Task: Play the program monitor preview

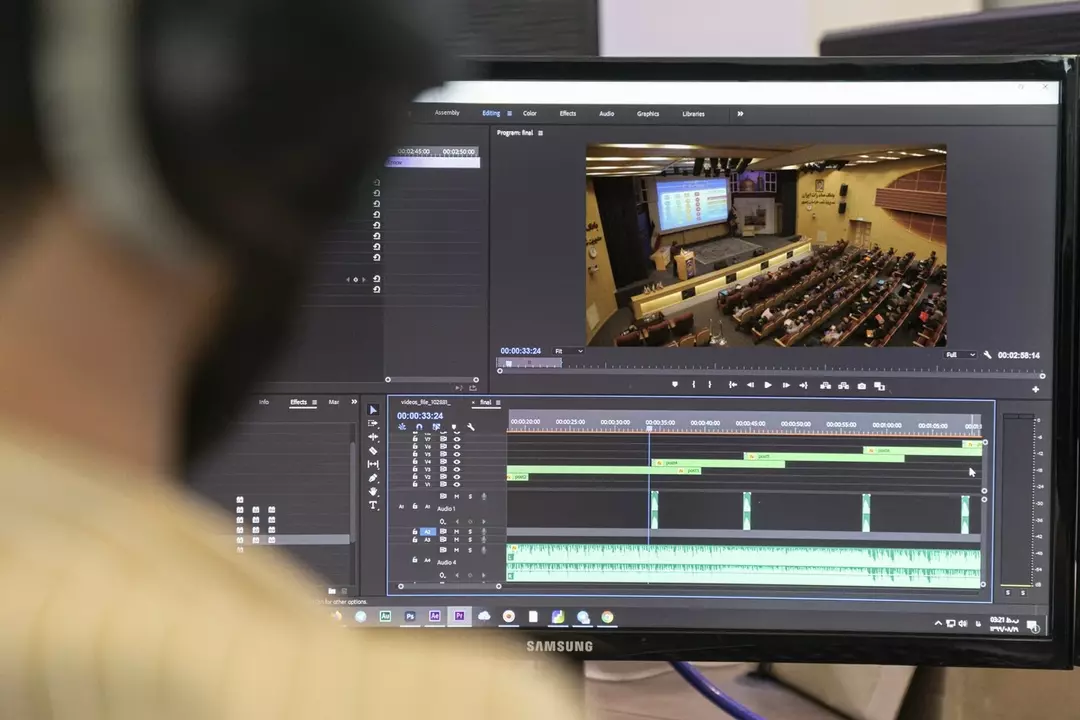Action: pyautogui.click(x=768, y=385)
